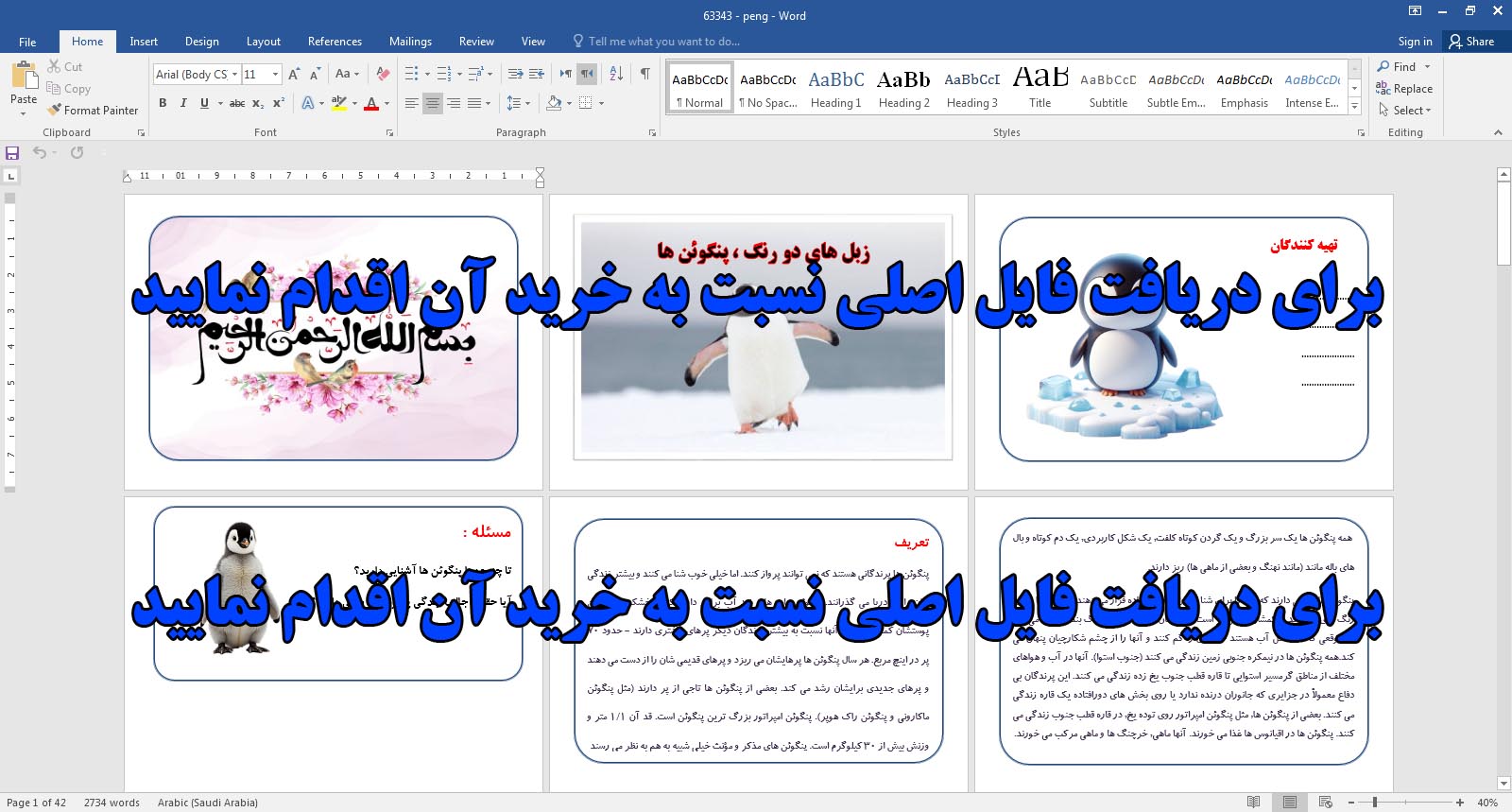Image resolution: width=1512 pixels, height=812 pixels.
Task: Click the Tell me what you want search box
Action: point(663,42)
